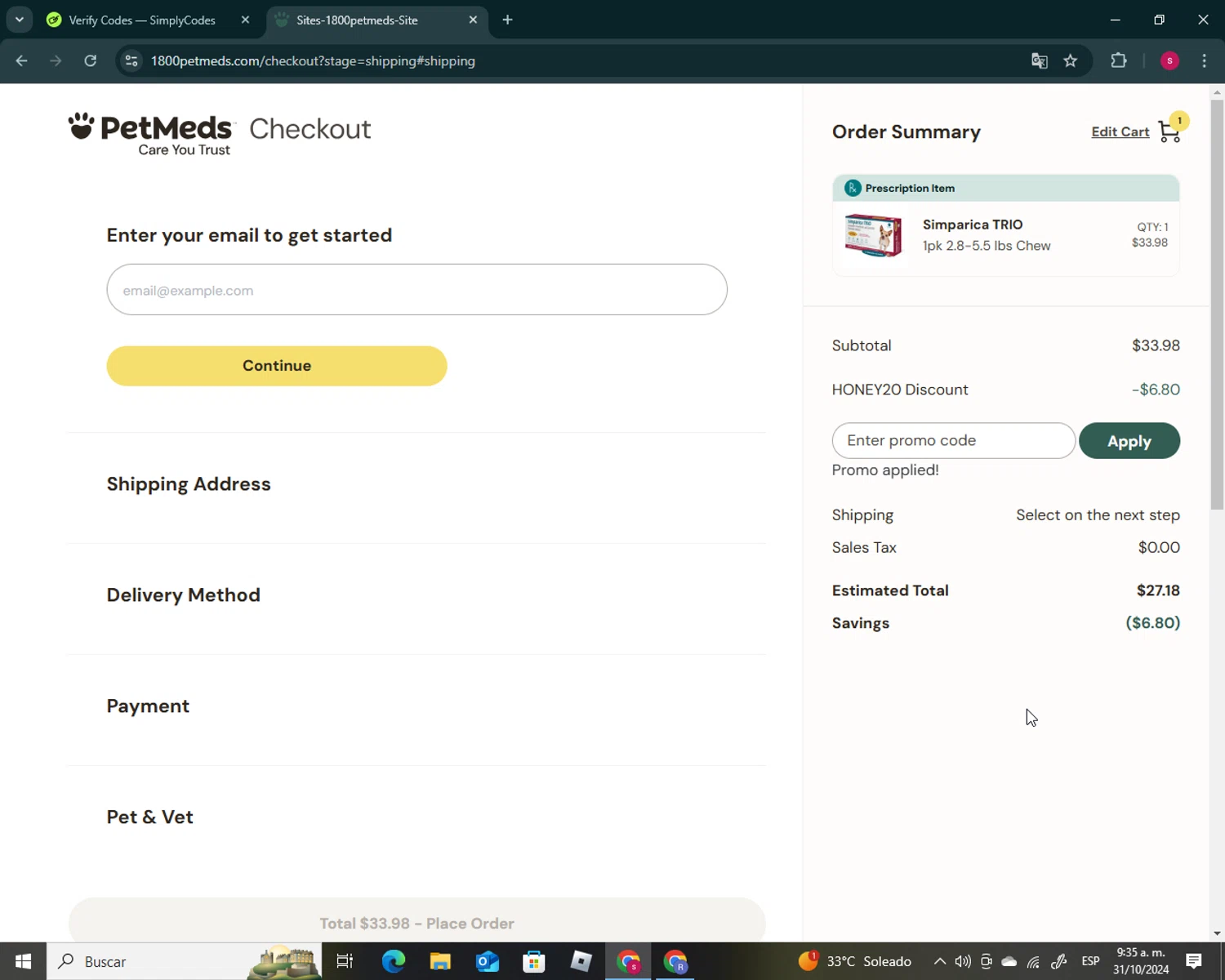
Task: Click the Prescription Item Rx icon
Action: click(x=853, y=188)
